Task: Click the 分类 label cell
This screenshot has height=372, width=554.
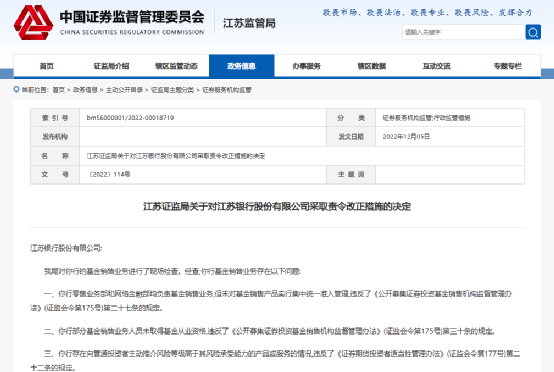Action: (351, 118)
